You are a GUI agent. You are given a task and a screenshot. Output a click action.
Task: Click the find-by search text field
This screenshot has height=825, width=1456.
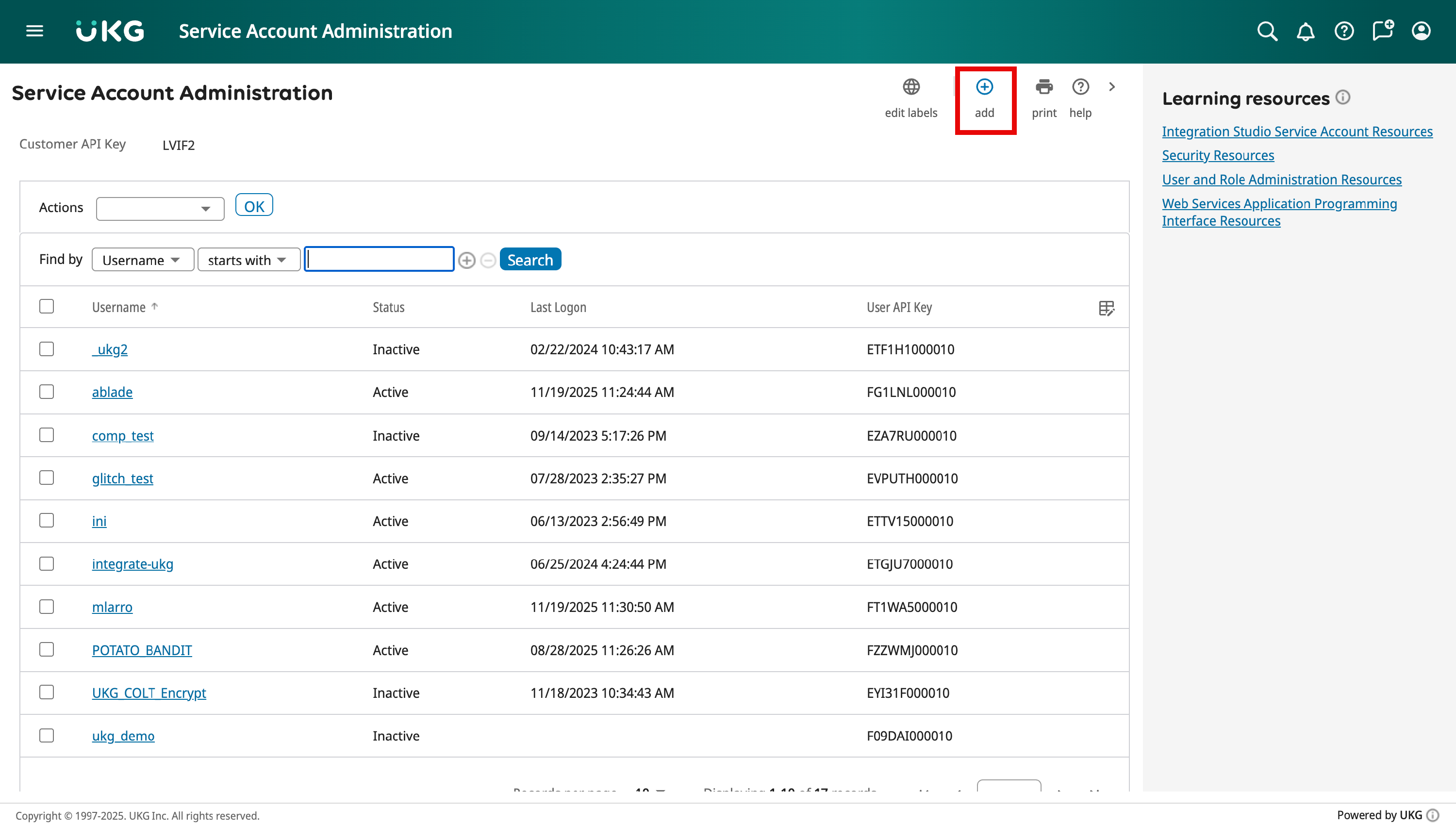[x=379, y=260]
